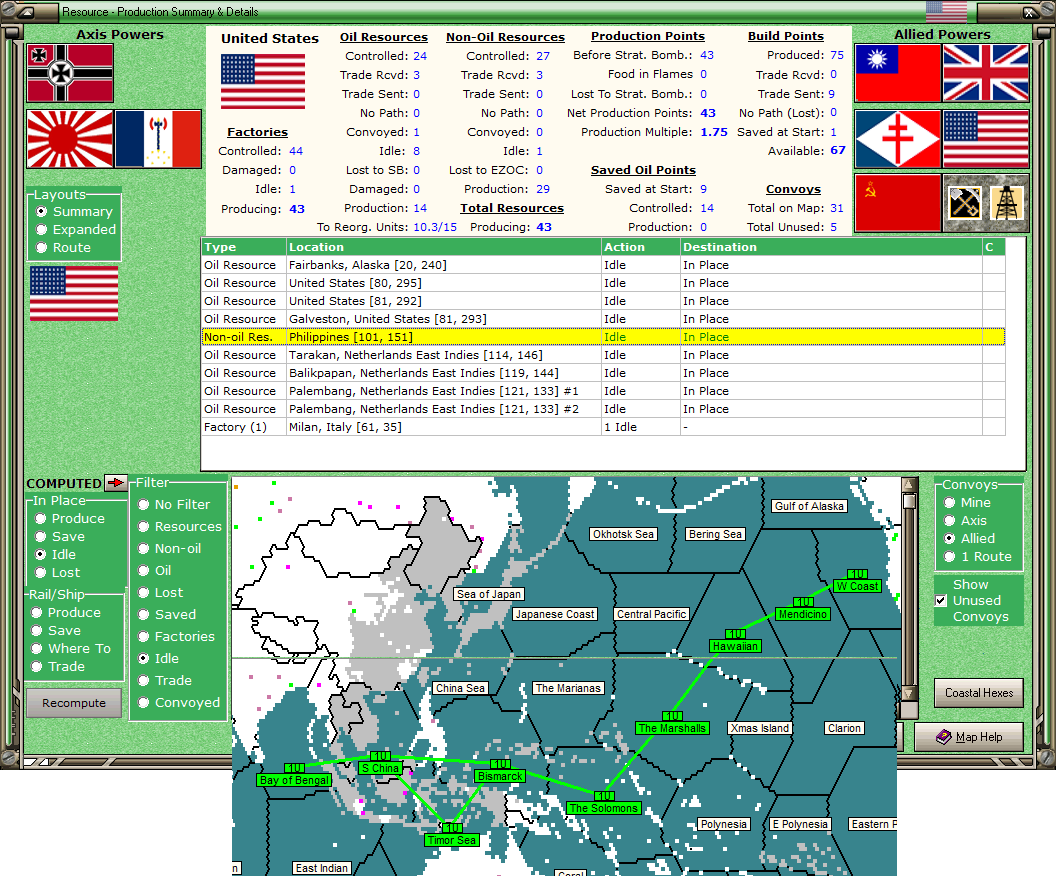Click the C column header
The image size is (1056, 876).
(994, 247)
